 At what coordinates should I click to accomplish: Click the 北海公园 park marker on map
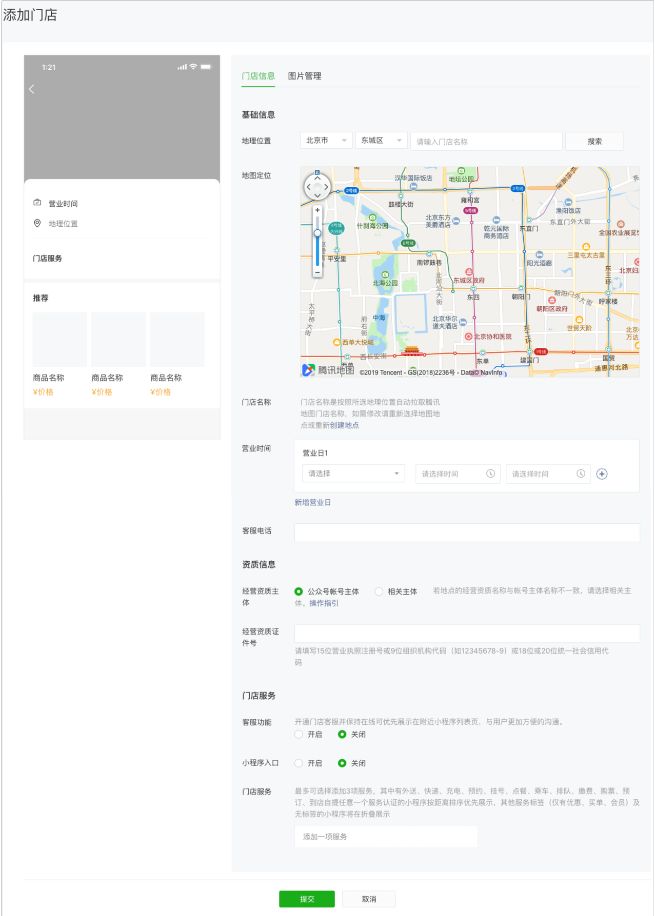(385, 275)
